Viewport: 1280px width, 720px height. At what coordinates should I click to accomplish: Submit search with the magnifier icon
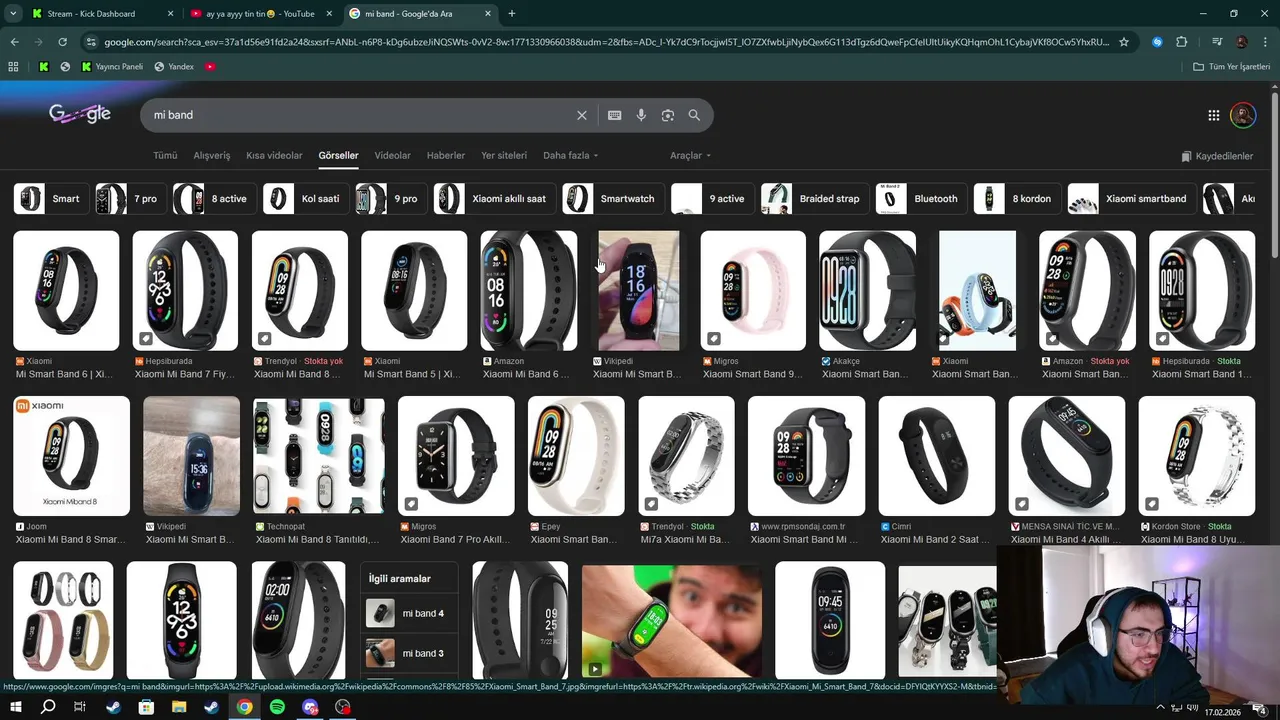click(x=694, y=115)
